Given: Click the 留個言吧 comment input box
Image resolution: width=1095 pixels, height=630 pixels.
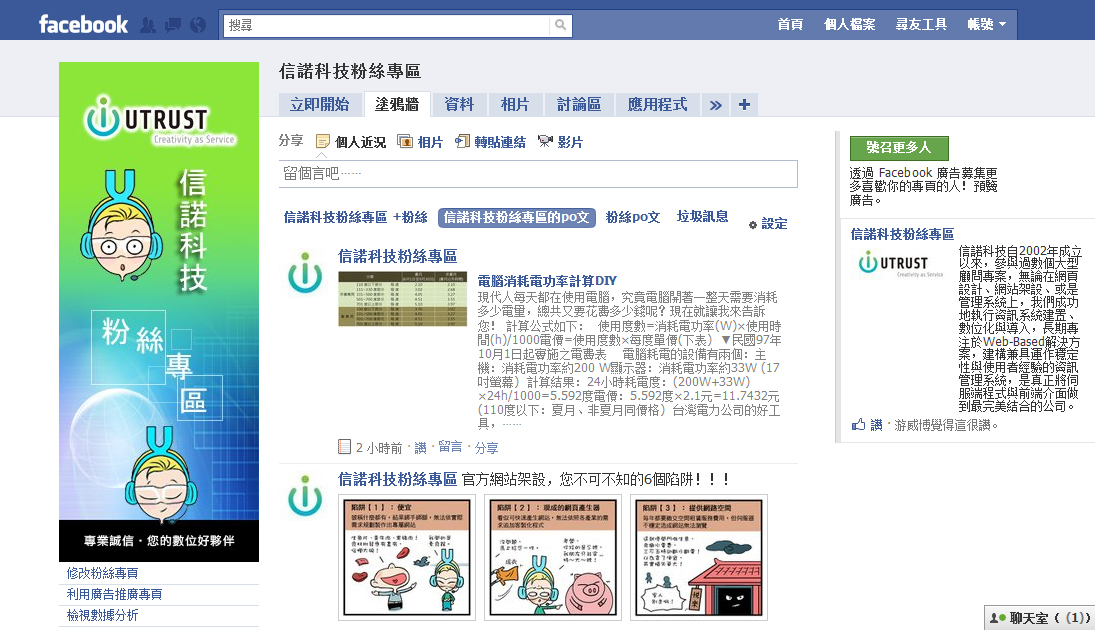Looking at the screenshot, I should (538, 174).
